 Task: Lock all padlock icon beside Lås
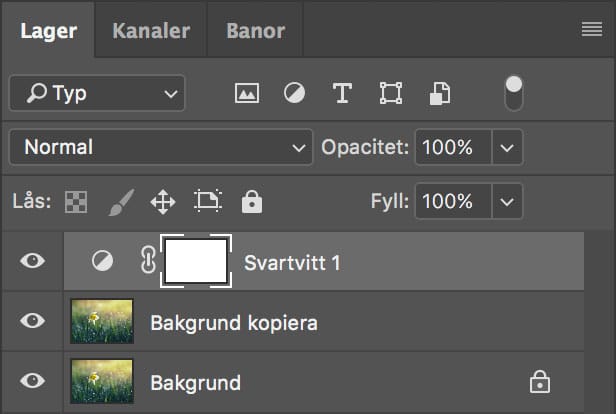[252, 202]
